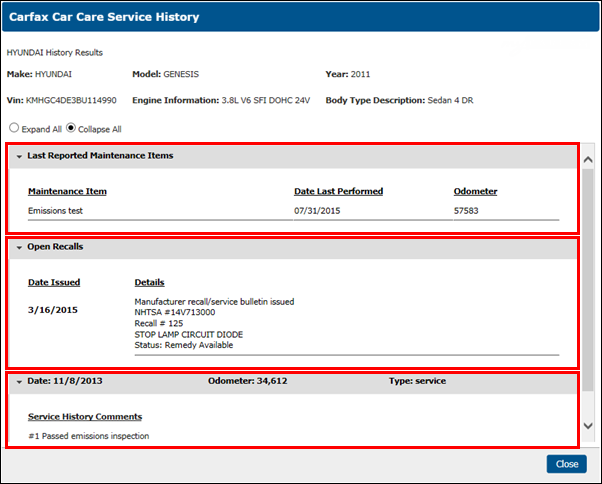Image resolution: width=602 pixels, height=484 pixels.
Task: Click the Type: service header text
Action: click(417, 381)
